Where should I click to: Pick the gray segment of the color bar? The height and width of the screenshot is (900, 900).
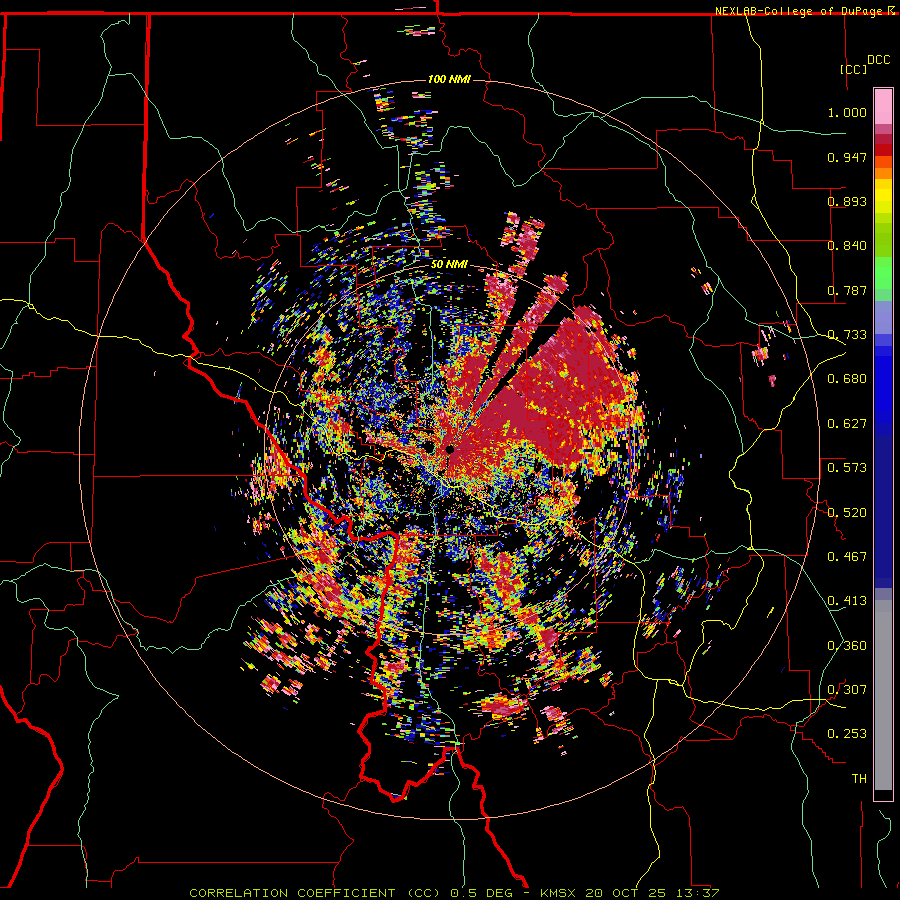pos(883,695)
